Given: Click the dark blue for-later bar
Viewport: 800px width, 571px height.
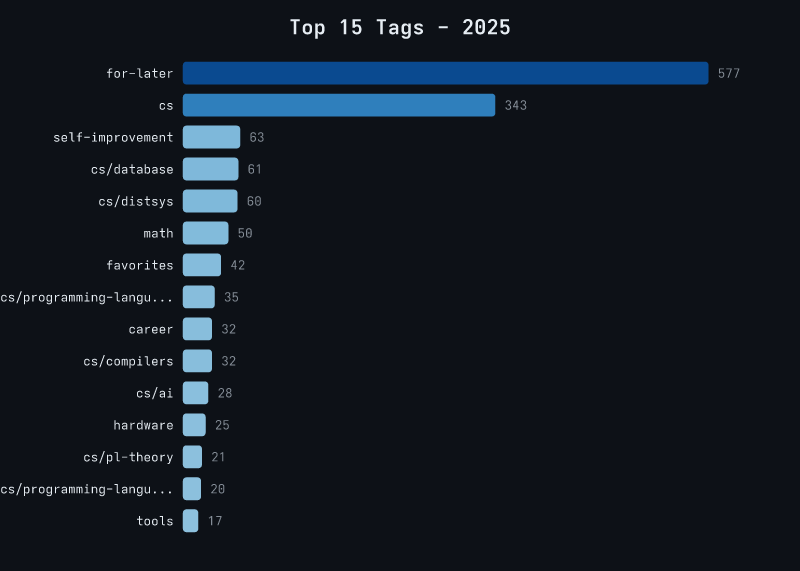Looking at the screenshot, I should 445,73.
